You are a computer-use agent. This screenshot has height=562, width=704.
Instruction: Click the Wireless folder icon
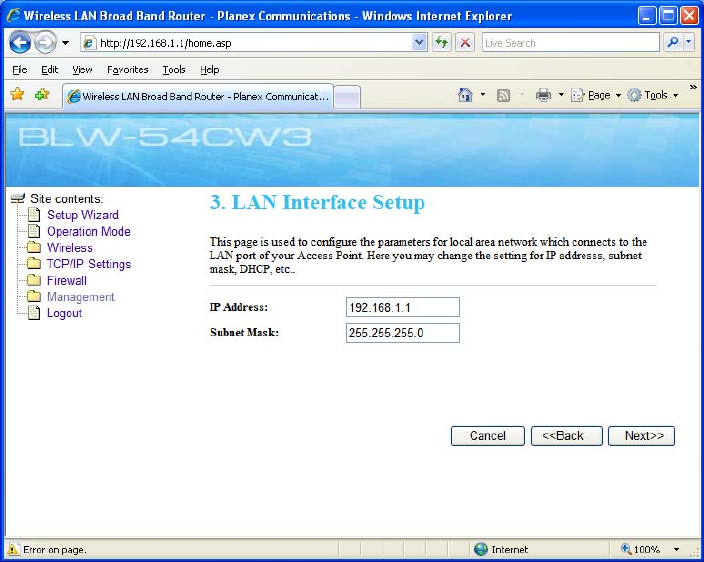click(34, 247)
